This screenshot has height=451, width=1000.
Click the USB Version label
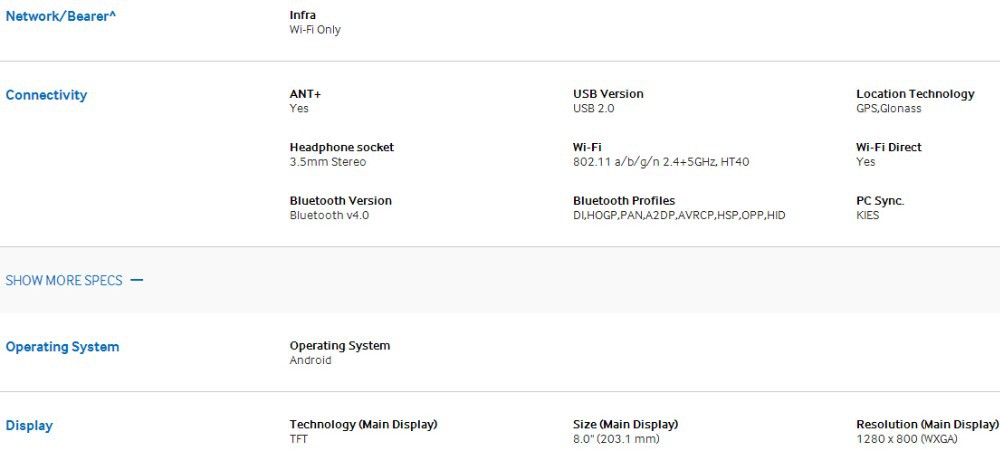point(608,94)
